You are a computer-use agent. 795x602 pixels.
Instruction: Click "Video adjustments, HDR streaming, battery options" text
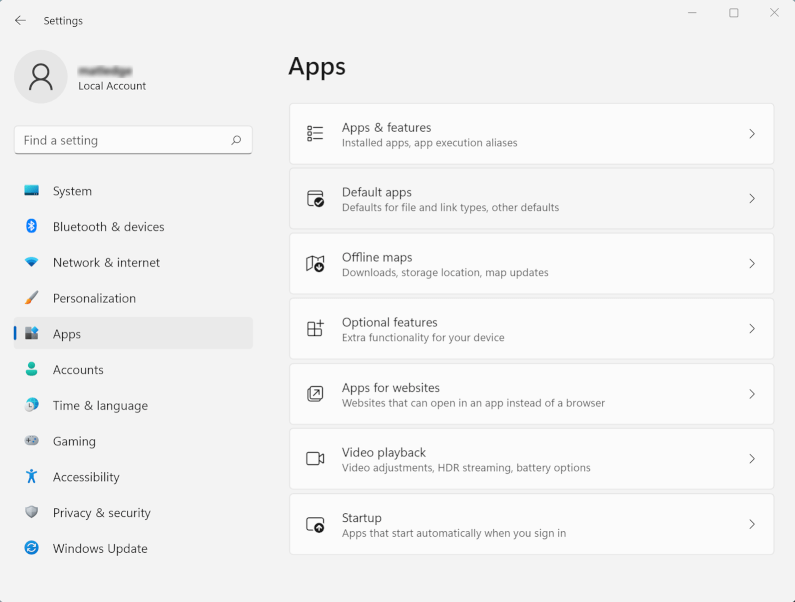(466, 468)
